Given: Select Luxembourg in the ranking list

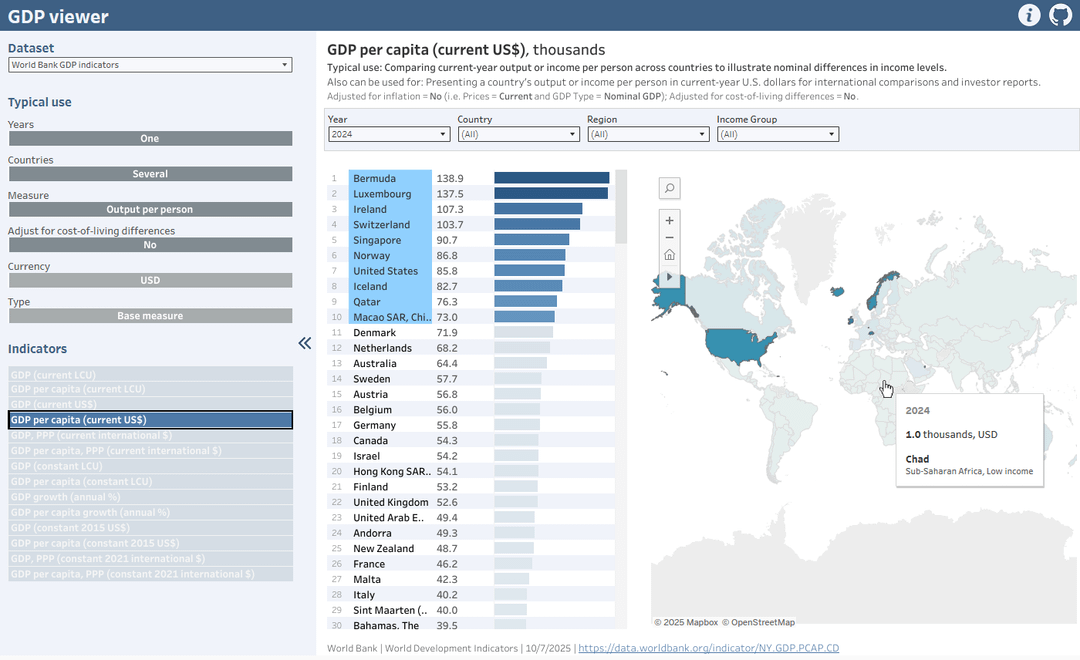Looking at the screenshot, I should pyautogui.click(x=382, y=194).
